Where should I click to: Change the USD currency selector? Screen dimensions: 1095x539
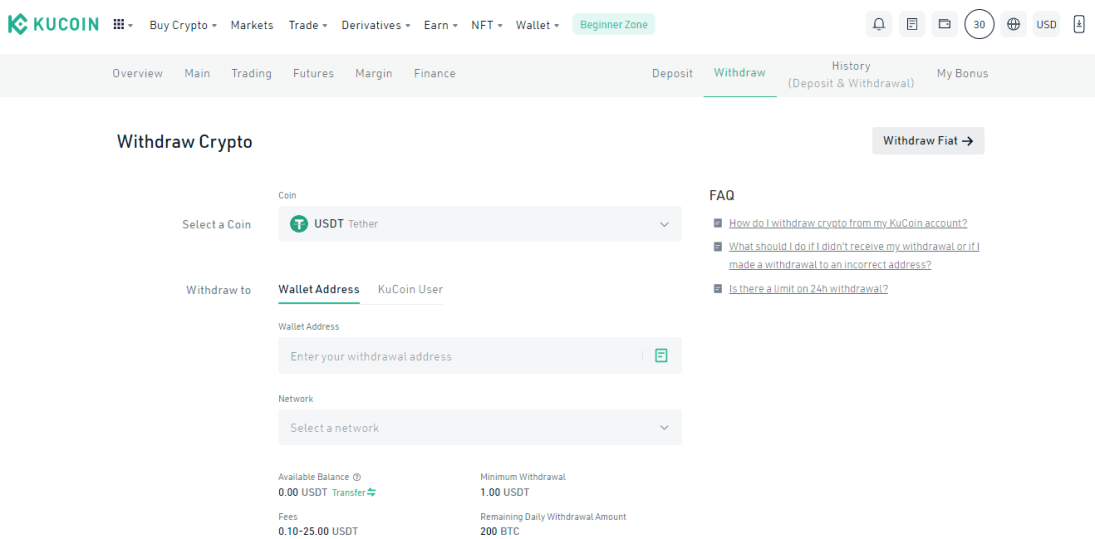pyautogui.click(x=1046, y=24)
